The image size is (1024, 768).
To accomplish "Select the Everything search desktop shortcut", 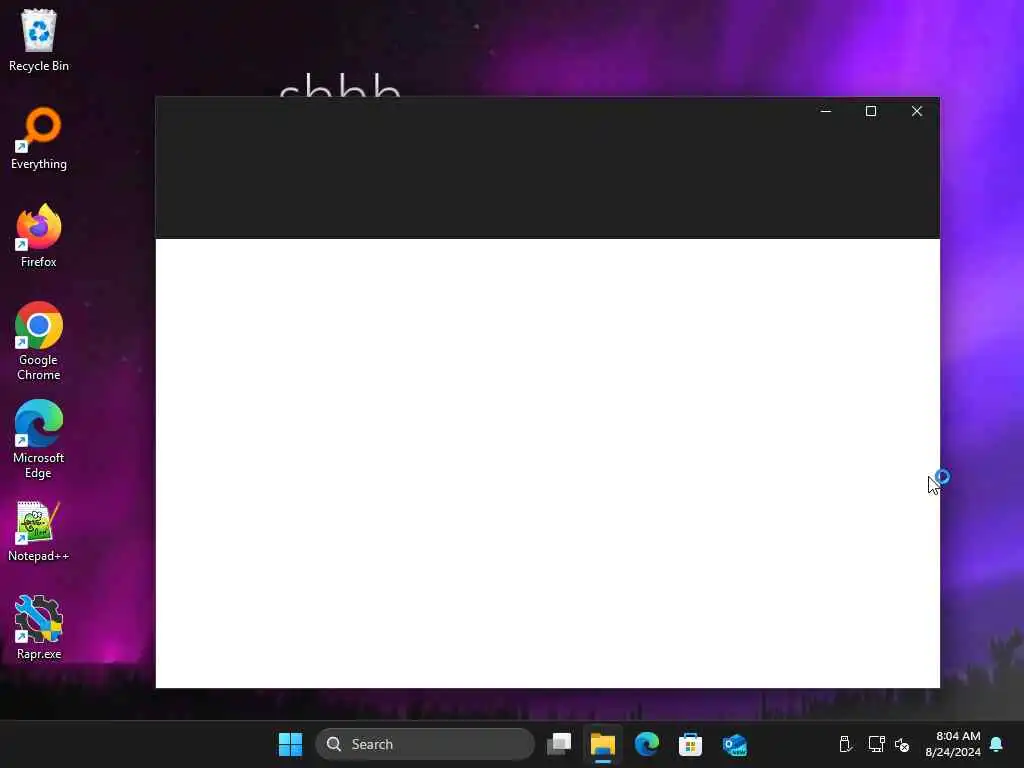I will [x=39, y=138].
